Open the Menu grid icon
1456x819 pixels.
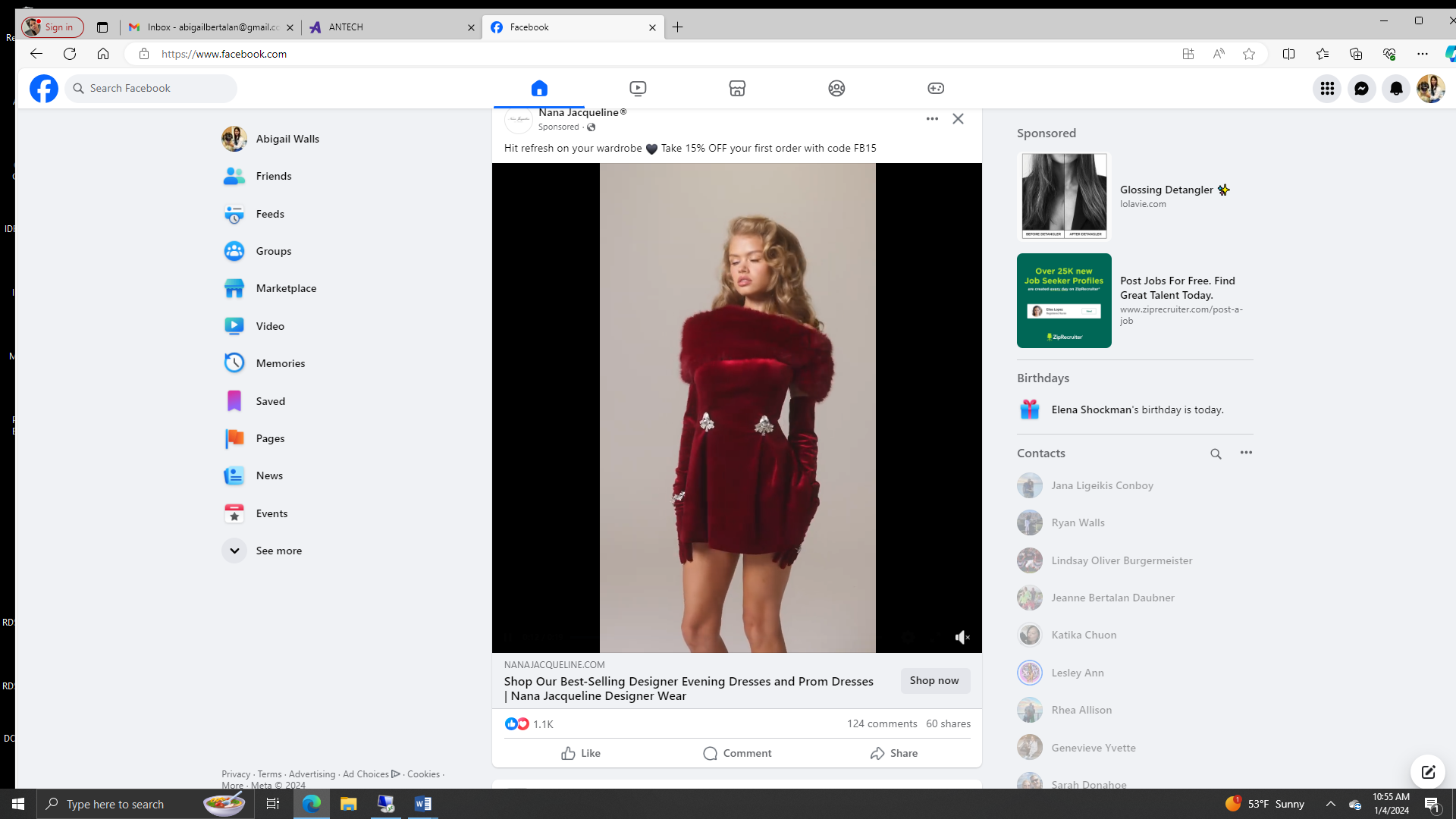[1327, 89]
